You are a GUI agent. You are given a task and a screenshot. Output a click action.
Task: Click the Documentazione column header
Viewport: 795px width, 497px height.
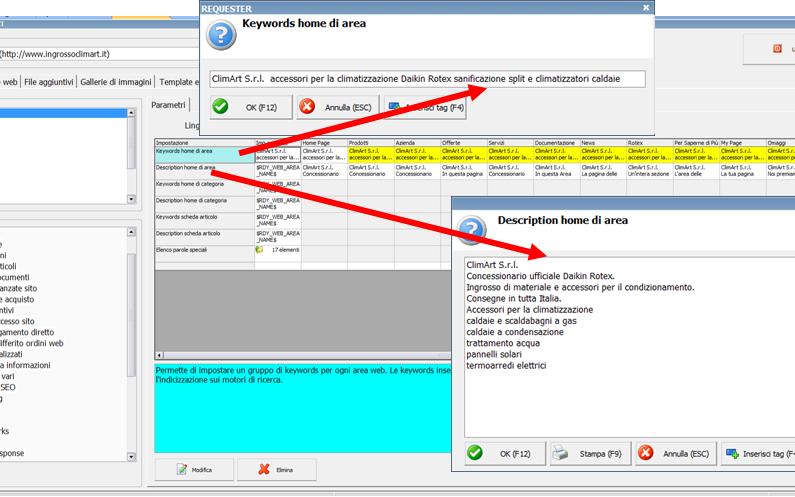(x=557, y=143)
